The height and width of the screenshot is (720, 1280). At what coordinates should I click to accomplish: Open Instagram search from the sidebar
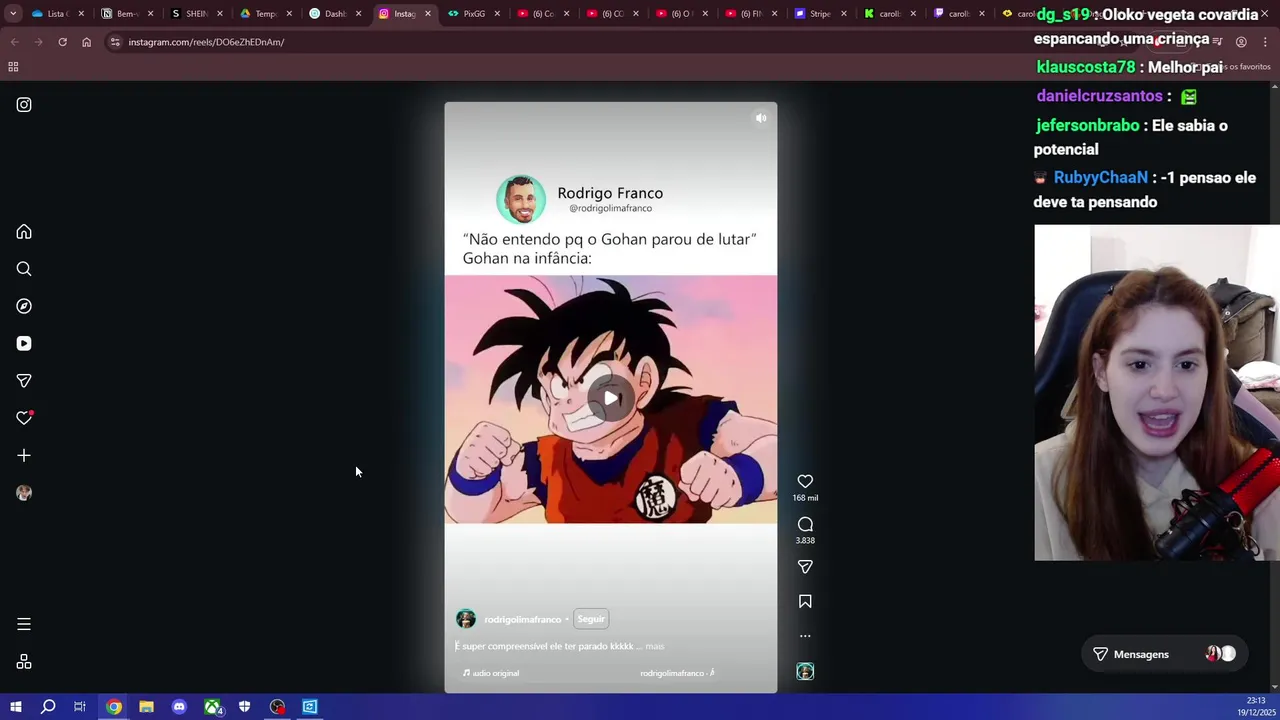point(24,269)
